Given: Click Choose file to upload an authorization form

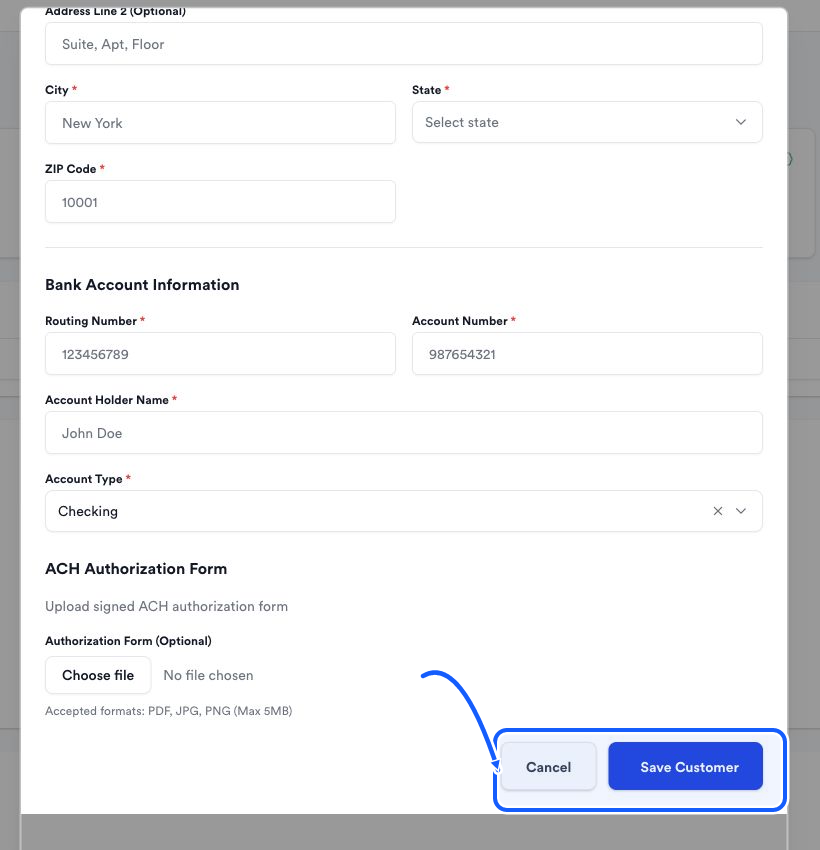Looking at the screenshot, I should (x=98, y=675).
